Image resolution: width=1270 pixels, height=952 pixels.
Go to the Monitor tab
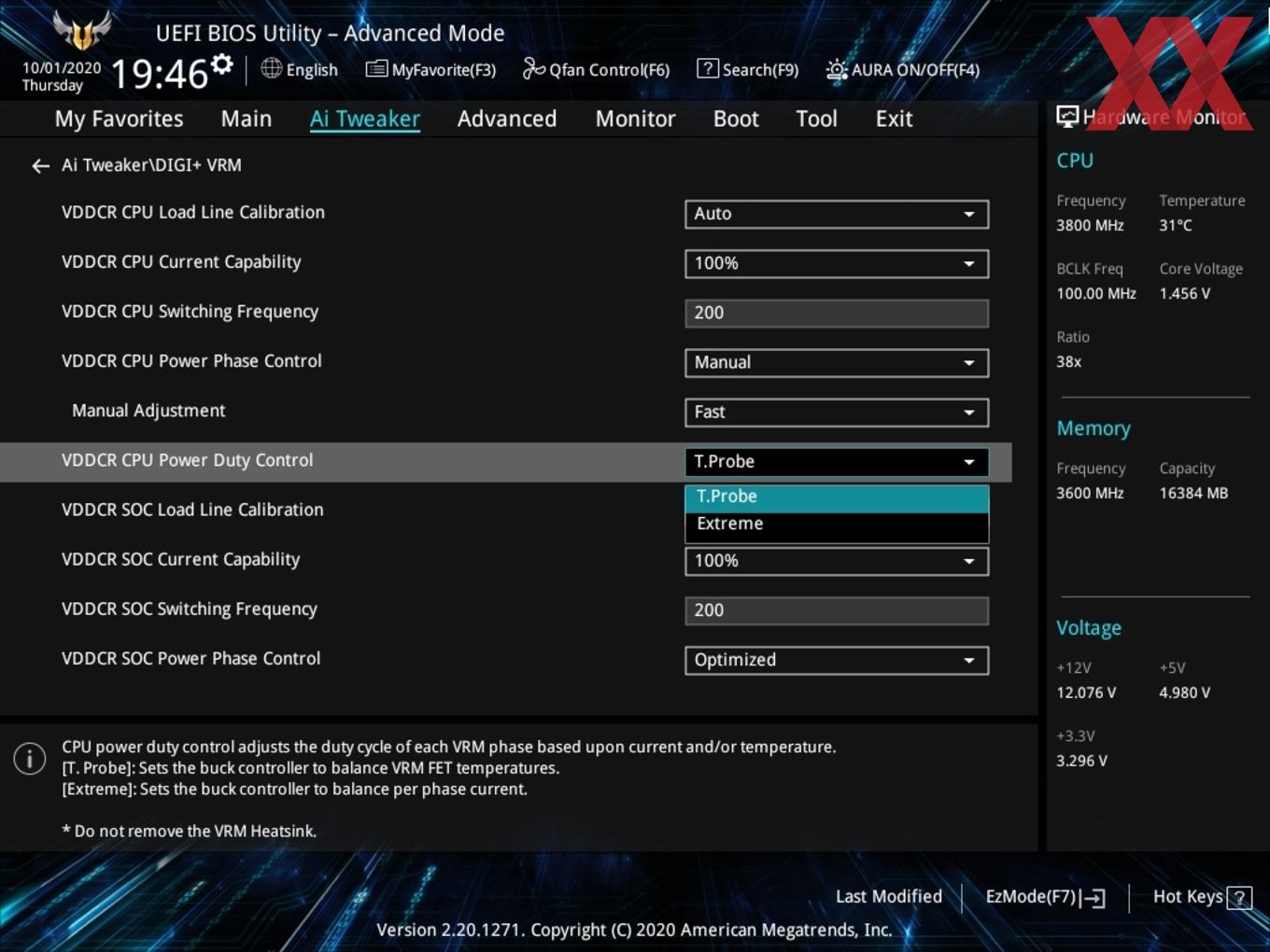(635, 119)
